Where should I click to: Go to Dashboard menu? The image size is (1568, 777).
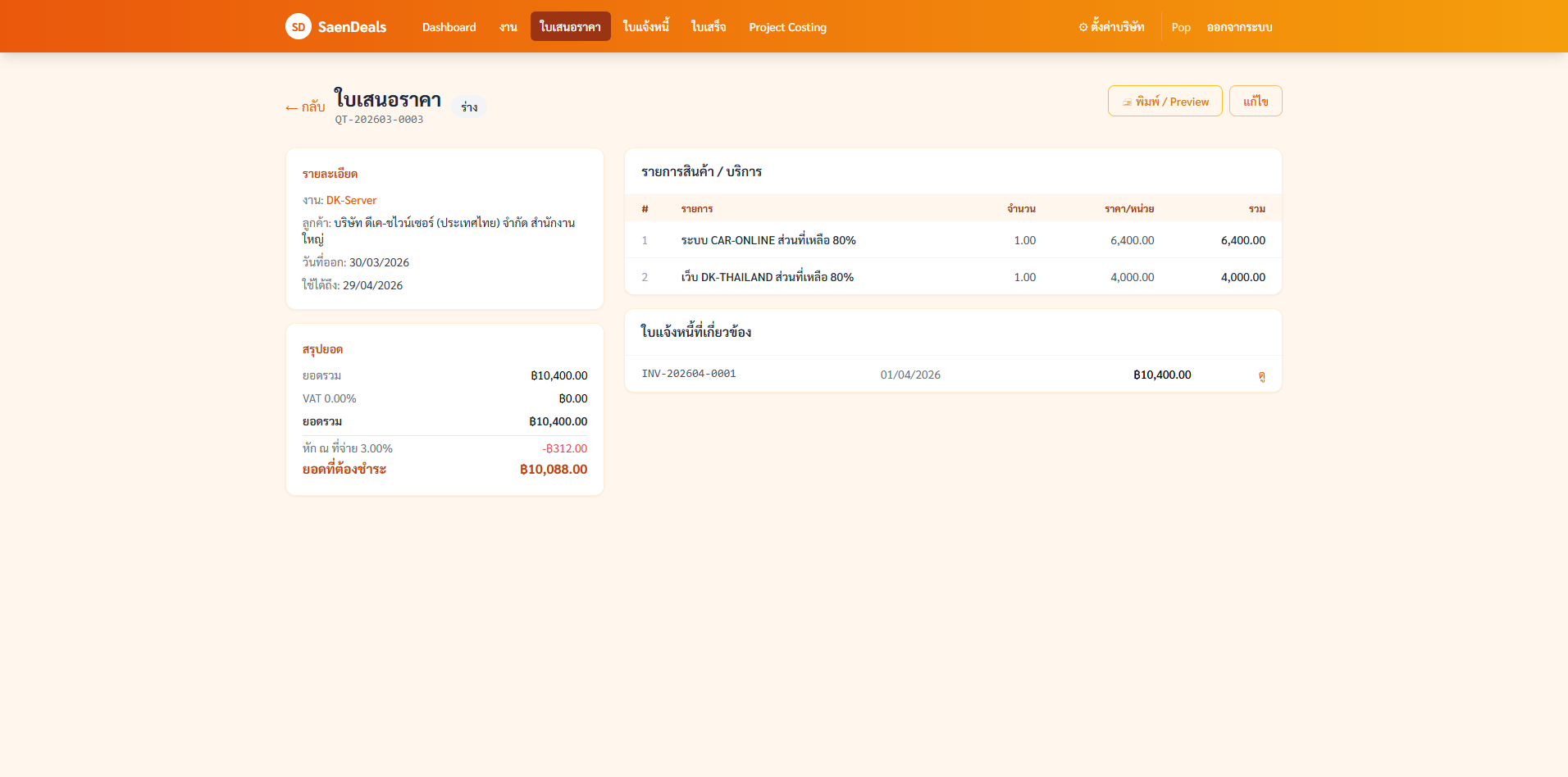coord(449,27)
